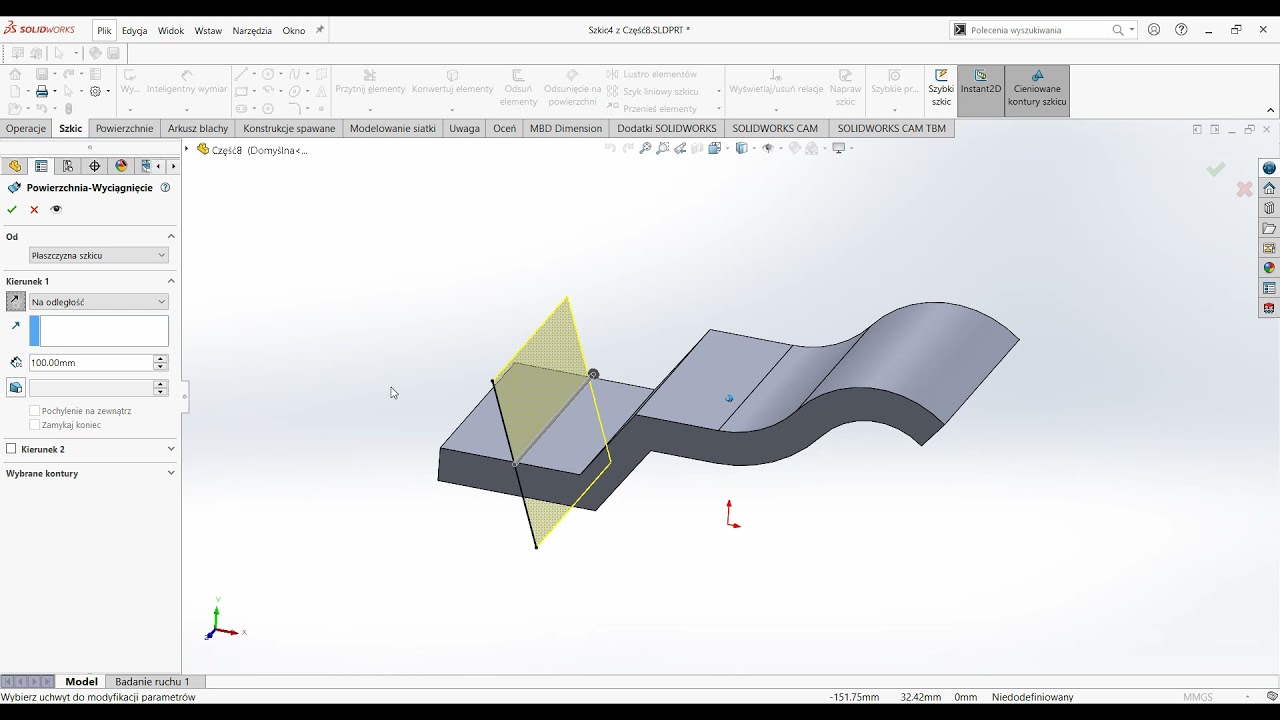Open the Help question mark icon in title bar
The height and width of the screenshot is (720, 1280).
point(1181,30)
